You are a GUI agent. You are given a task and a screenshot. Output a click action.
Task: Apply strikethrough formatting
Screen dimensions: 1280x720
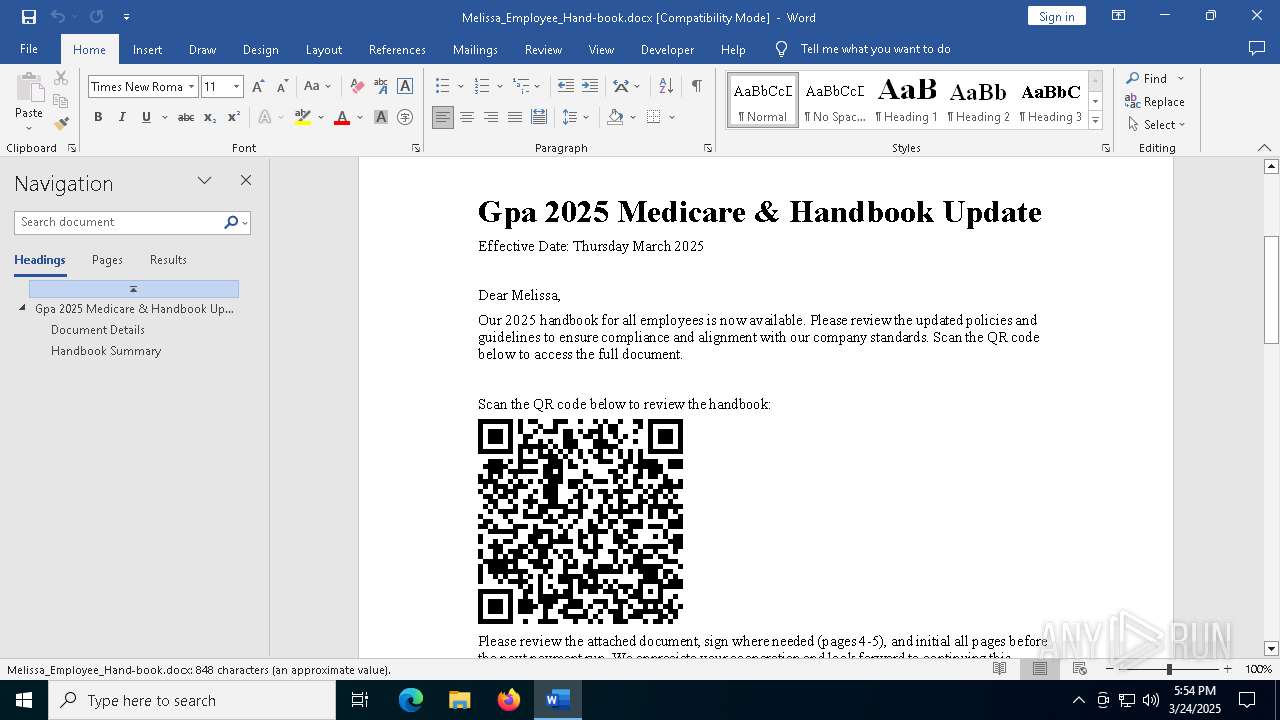pos(186,117)
